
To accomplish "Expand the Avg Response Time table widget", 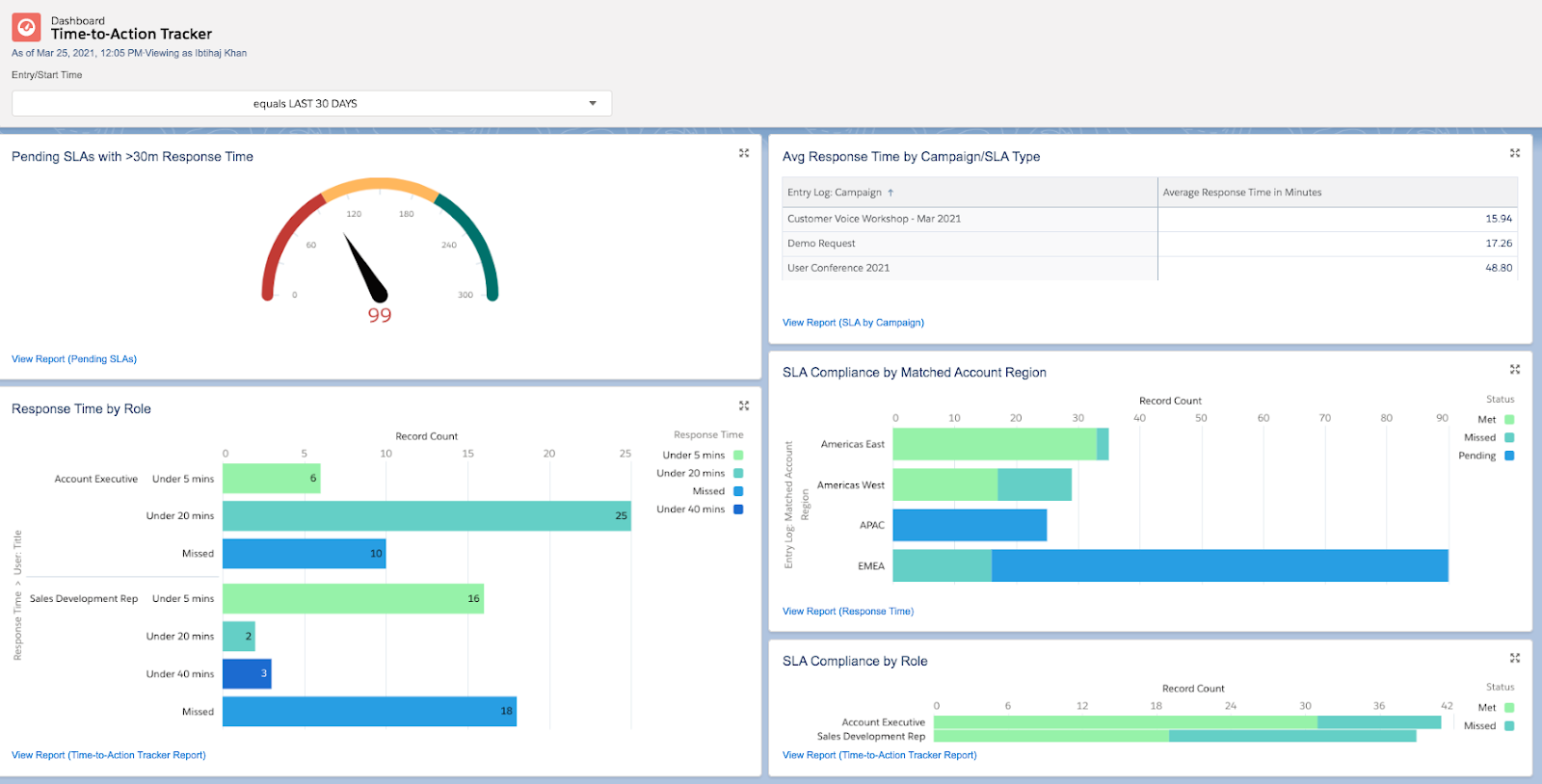I will (x=1514, y=153).
